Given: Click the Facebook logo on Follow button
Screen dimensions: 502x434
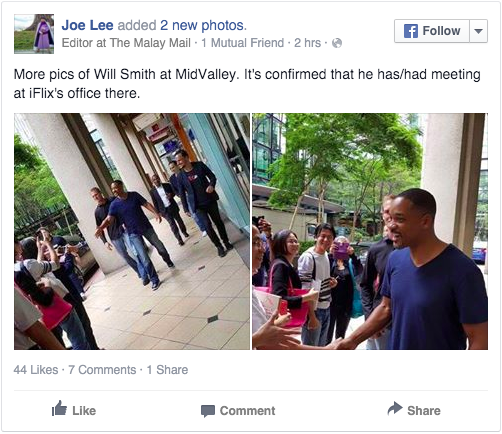Looking at the screenshot, I should pyautogui.click(x=411, y=31).
